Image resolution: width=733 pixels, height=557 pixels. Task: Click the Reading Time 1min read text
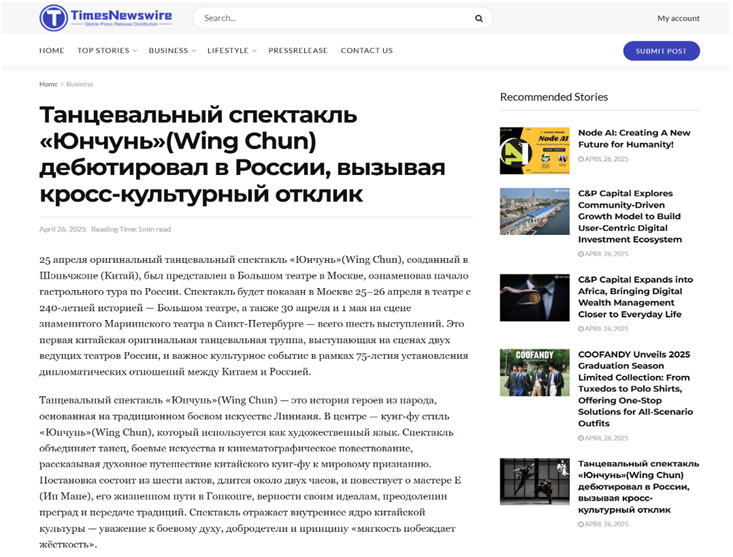(131, 229)
